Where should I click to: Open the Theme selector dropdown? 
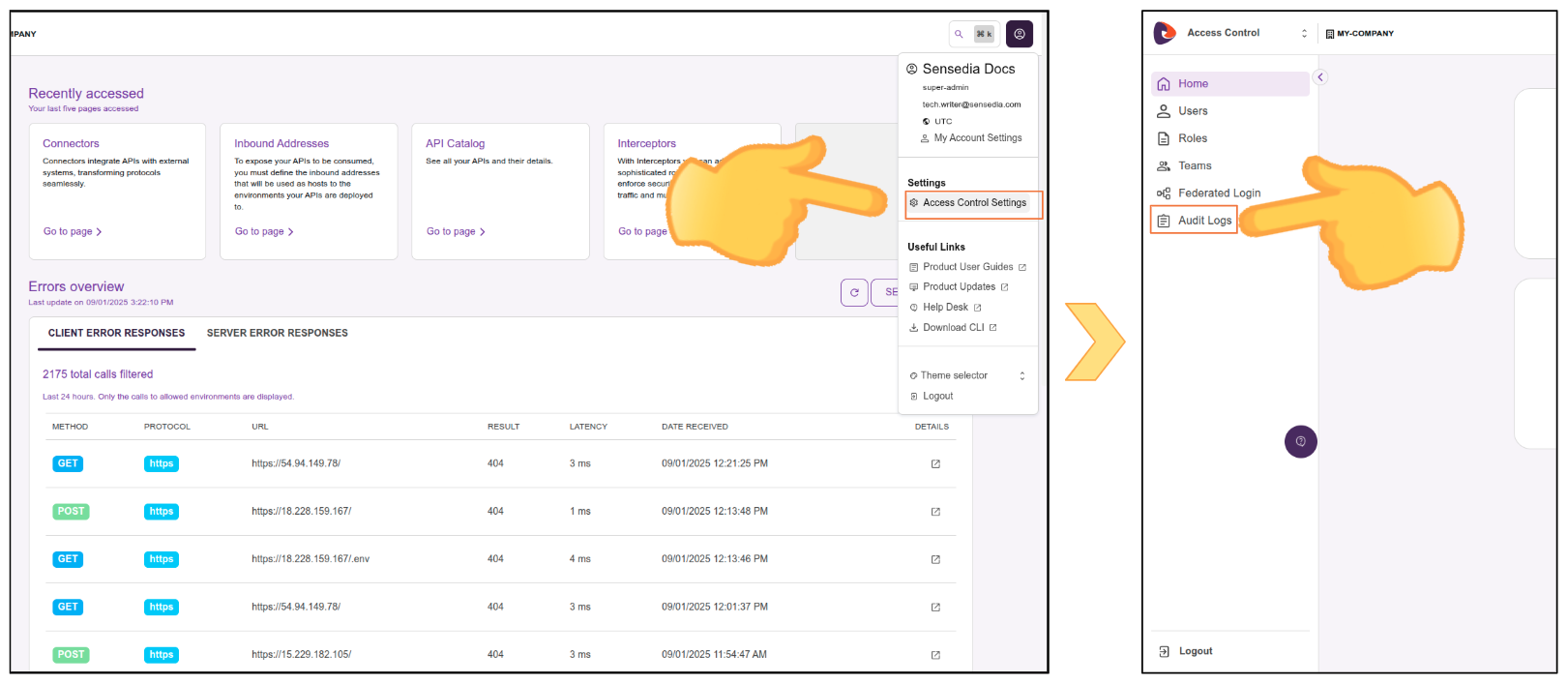(x=967, y=375)
